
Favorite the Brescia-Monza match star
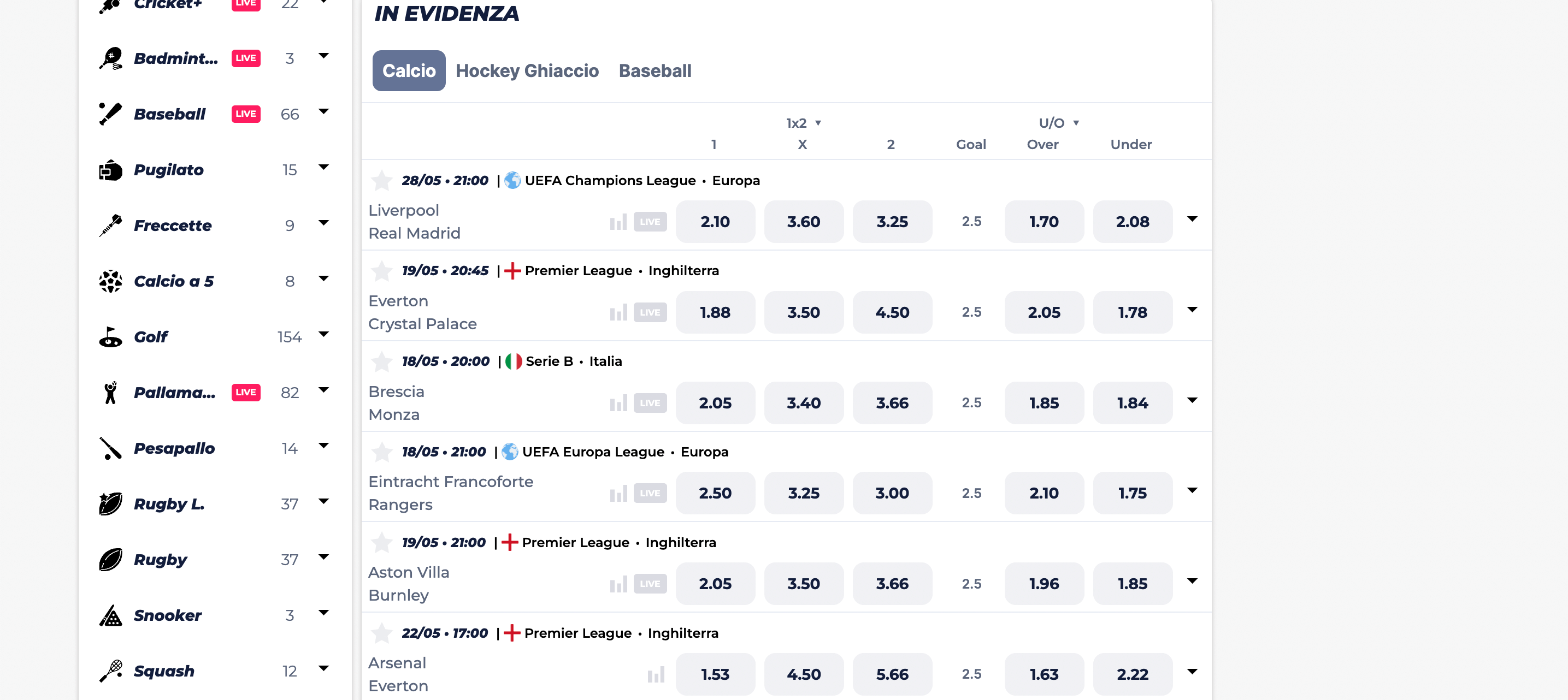382,362
